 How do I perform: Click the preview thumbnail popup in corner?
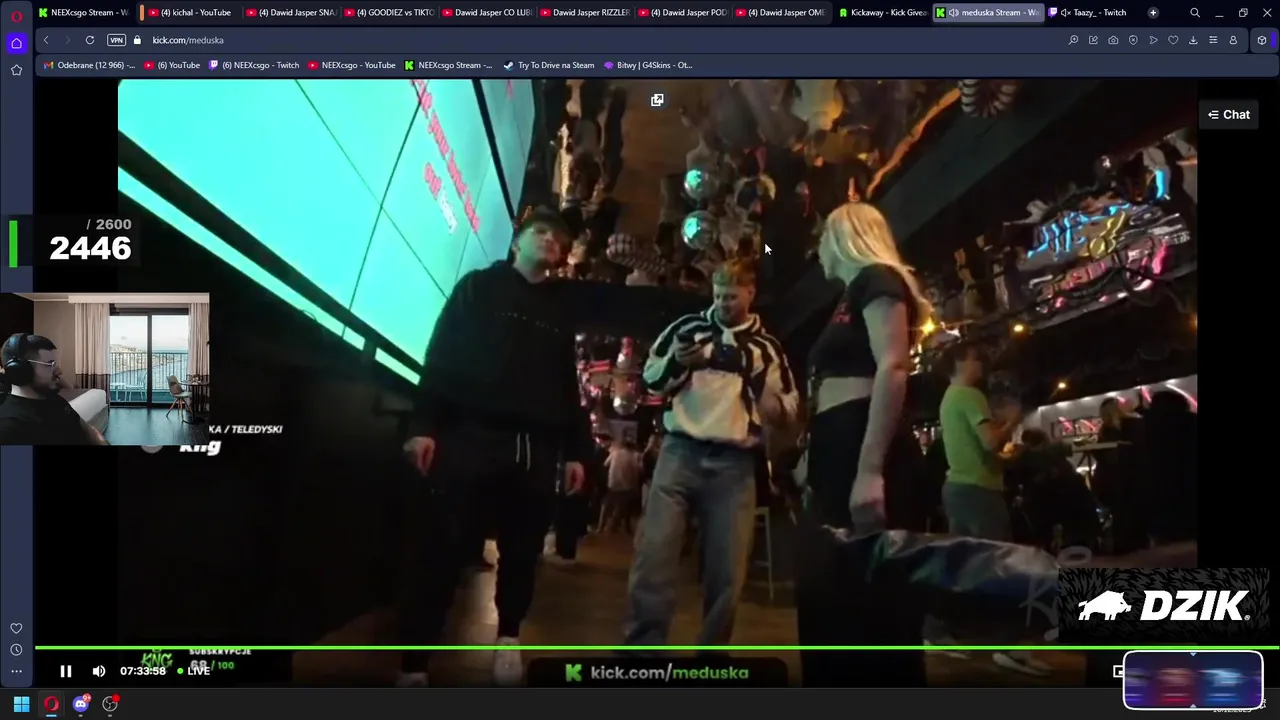point(1193,680)
